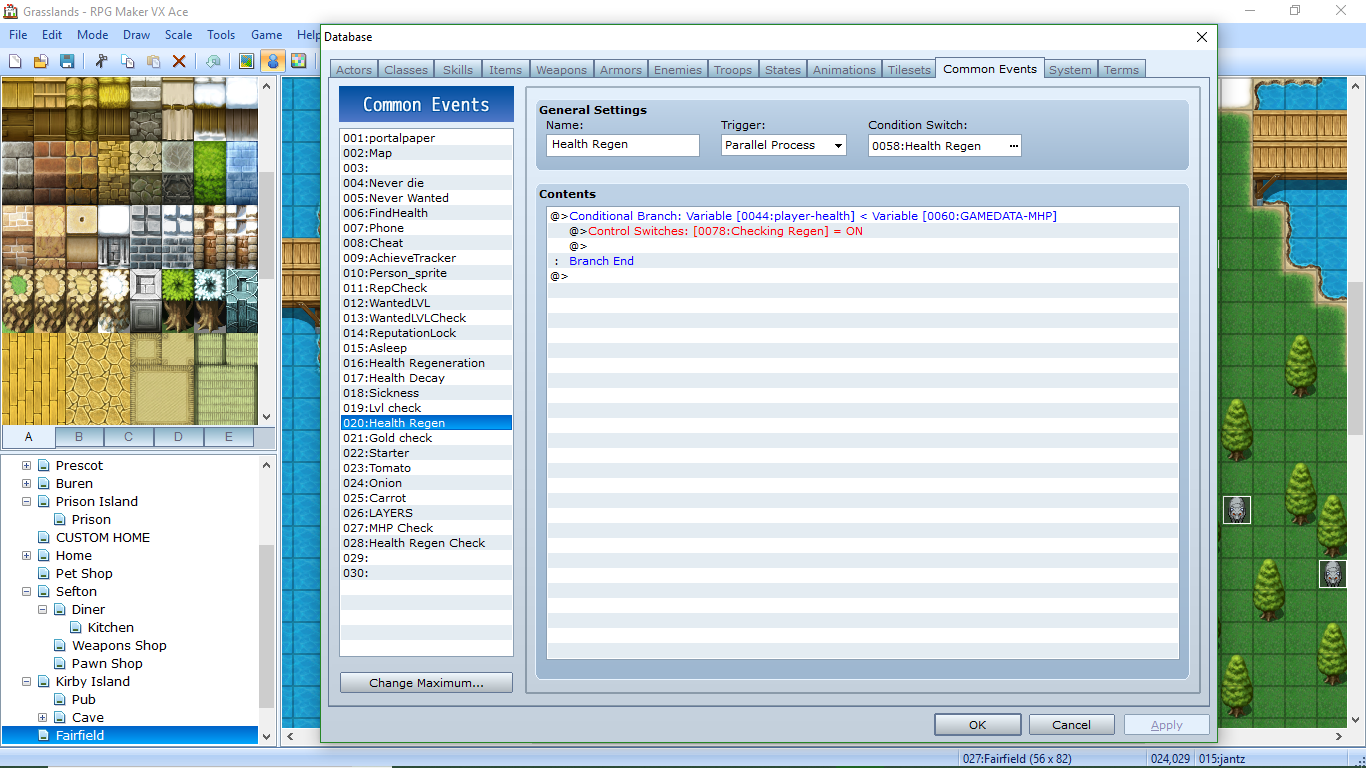1366x768 pixels.
Task: Select tileset tab B
Action: pyautogui.click(x=79, y=437)
